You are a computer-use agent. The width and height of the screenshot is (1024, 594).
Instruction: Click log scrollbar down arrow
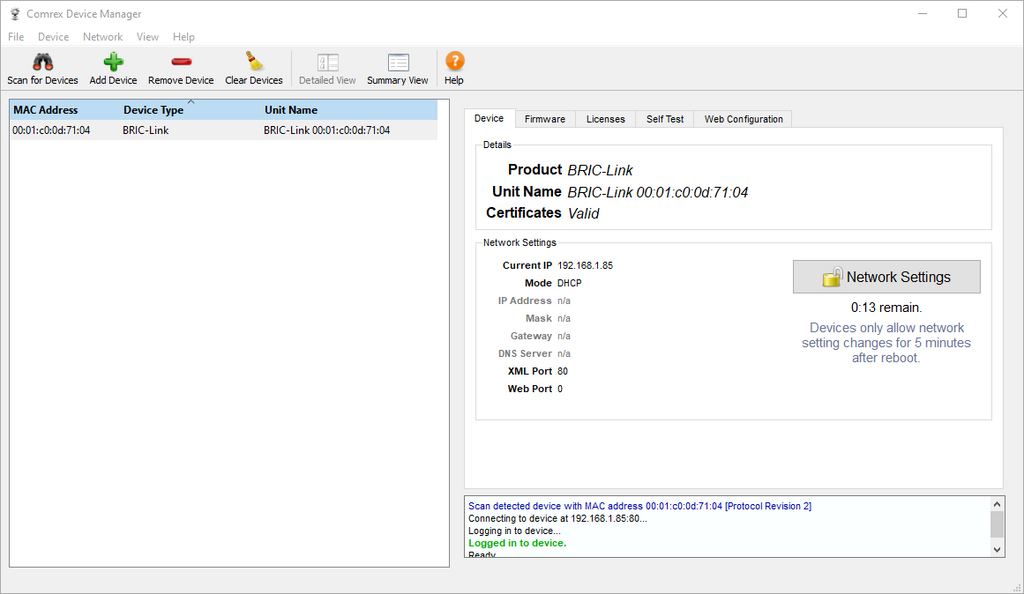point(997,550)
